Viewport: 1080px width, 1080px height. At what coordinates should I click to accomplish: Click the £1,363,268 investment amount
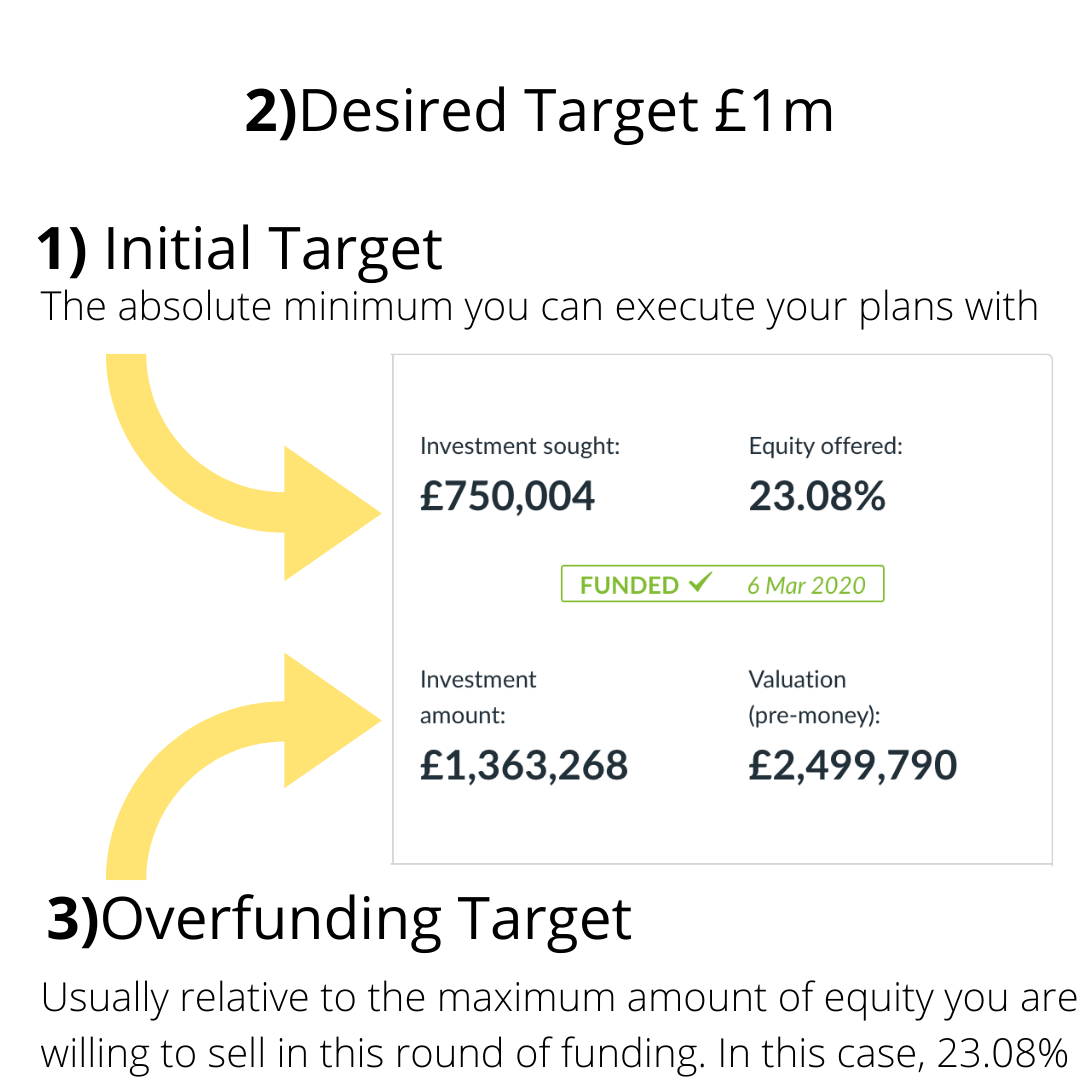[x=524, y=765]
